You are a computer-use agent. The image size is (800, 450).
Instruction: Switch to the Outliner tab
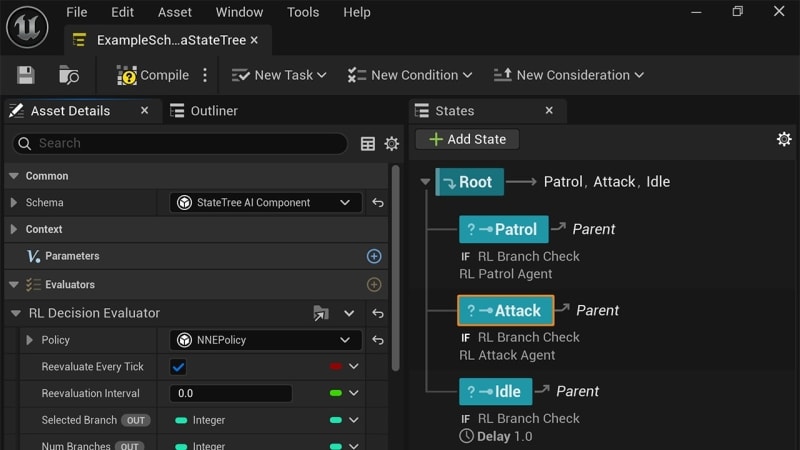pos(204,111)
